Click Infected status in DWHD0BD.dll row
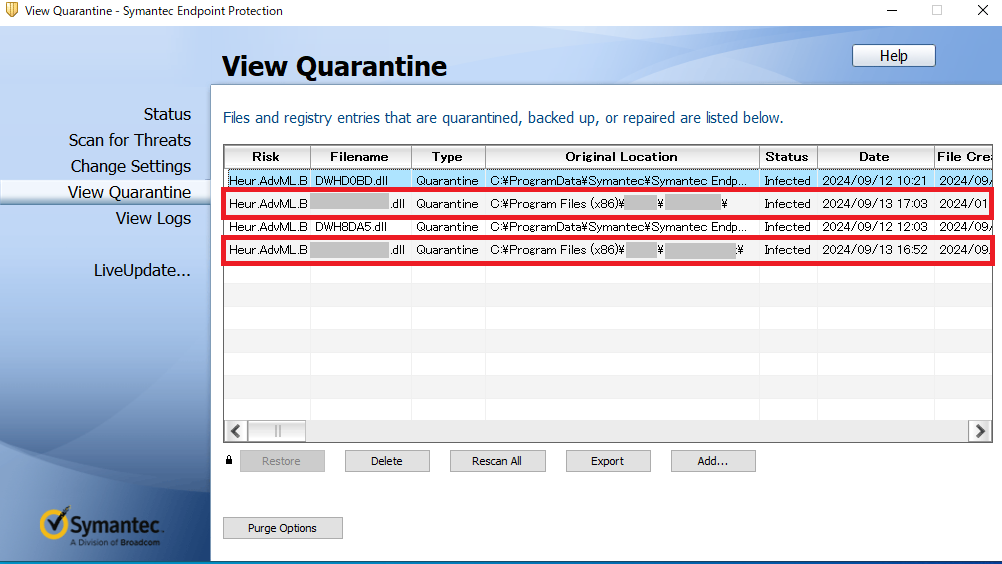 (x=787, y=181)
